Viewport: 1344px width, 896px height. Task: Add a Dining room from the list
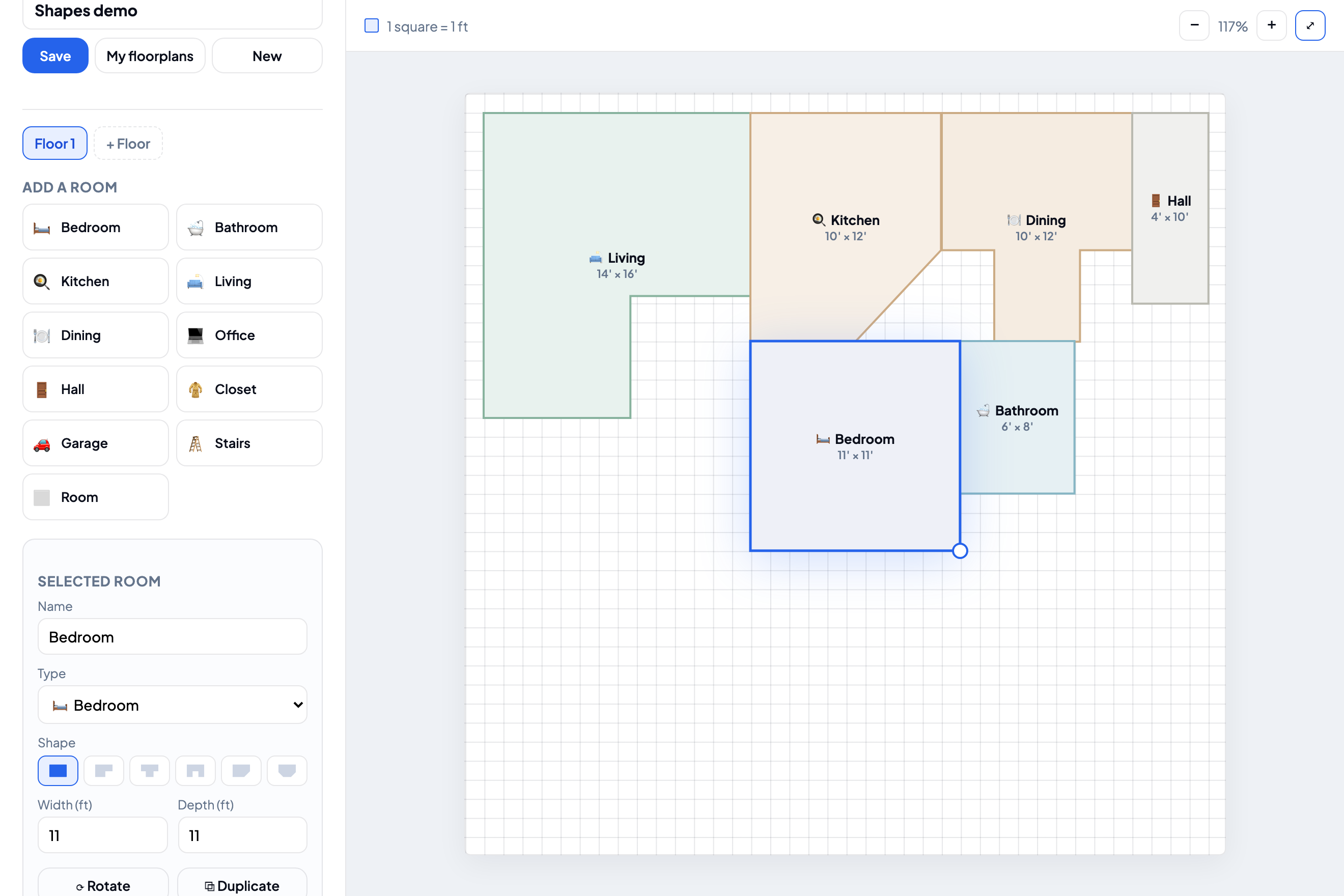point(95,335)
